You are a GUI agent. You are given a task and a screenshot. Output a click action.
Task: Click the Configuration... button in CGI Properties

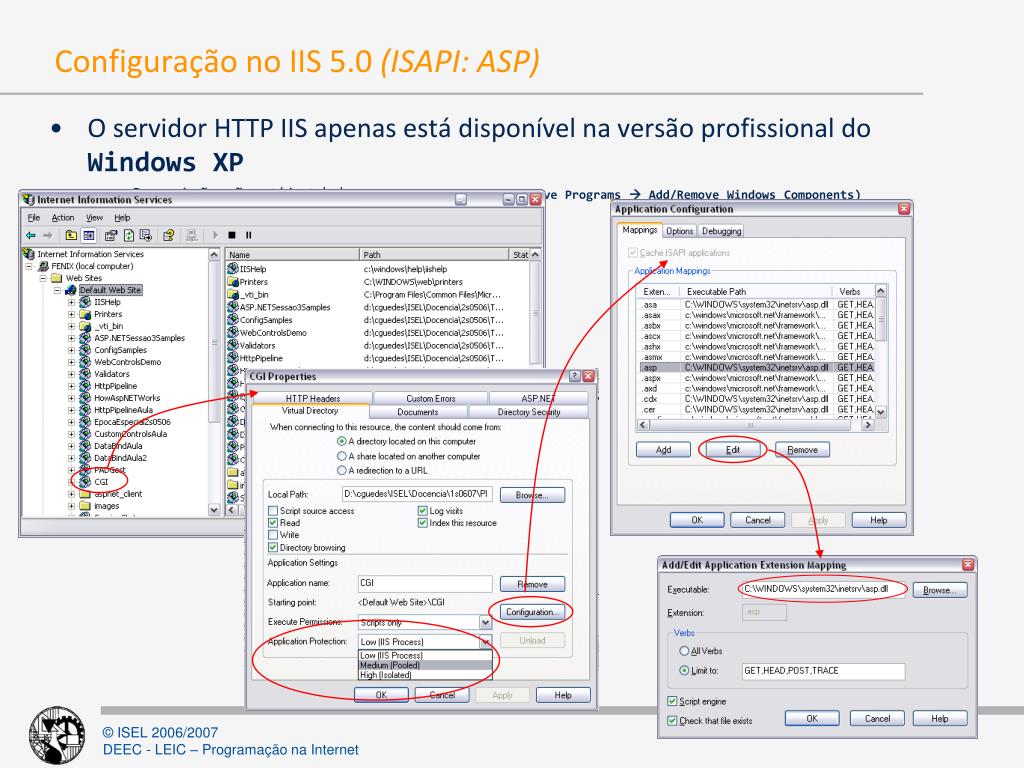point(532,612)
